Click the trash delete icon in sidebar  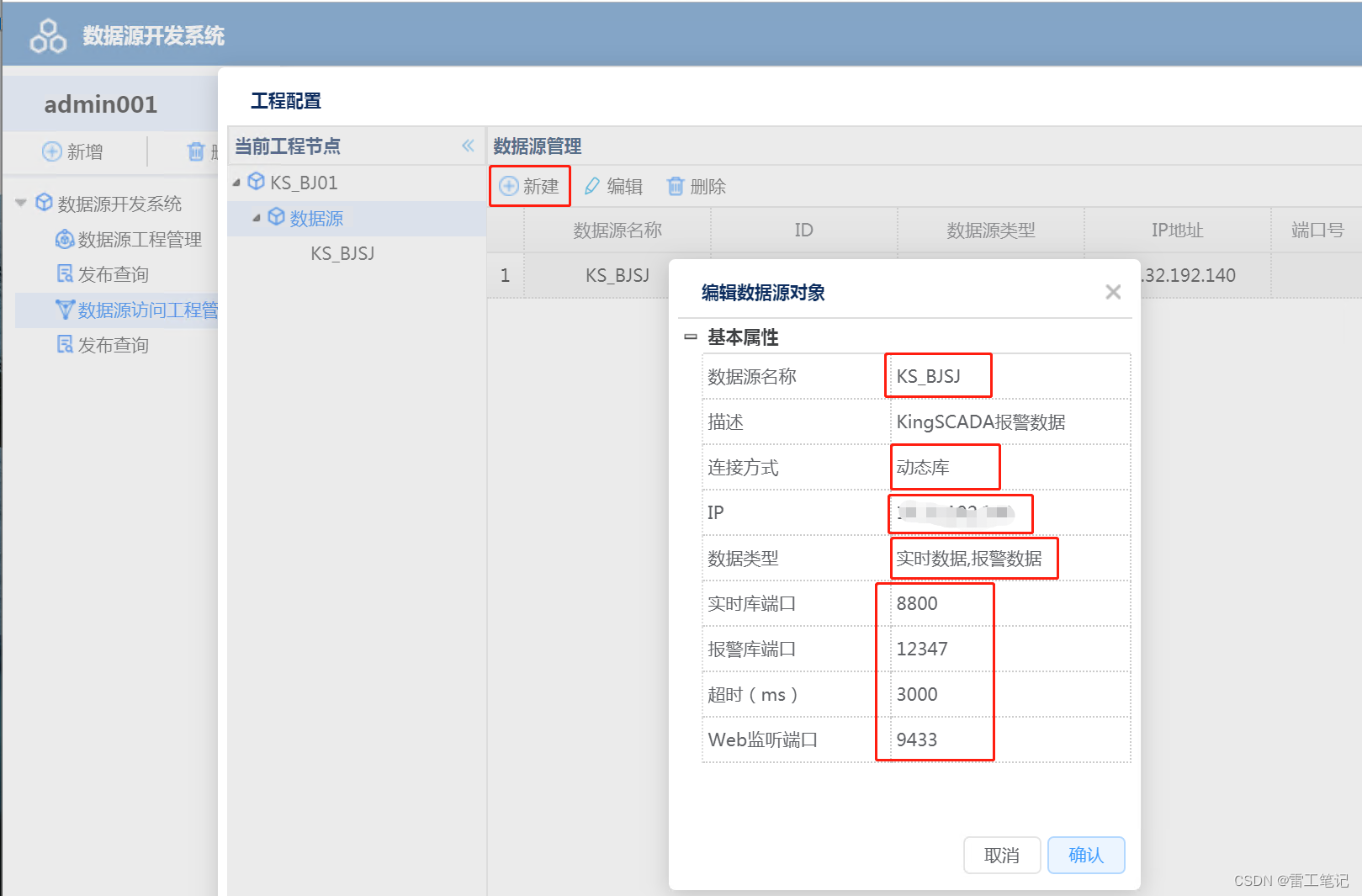click(x=196, y=151)
